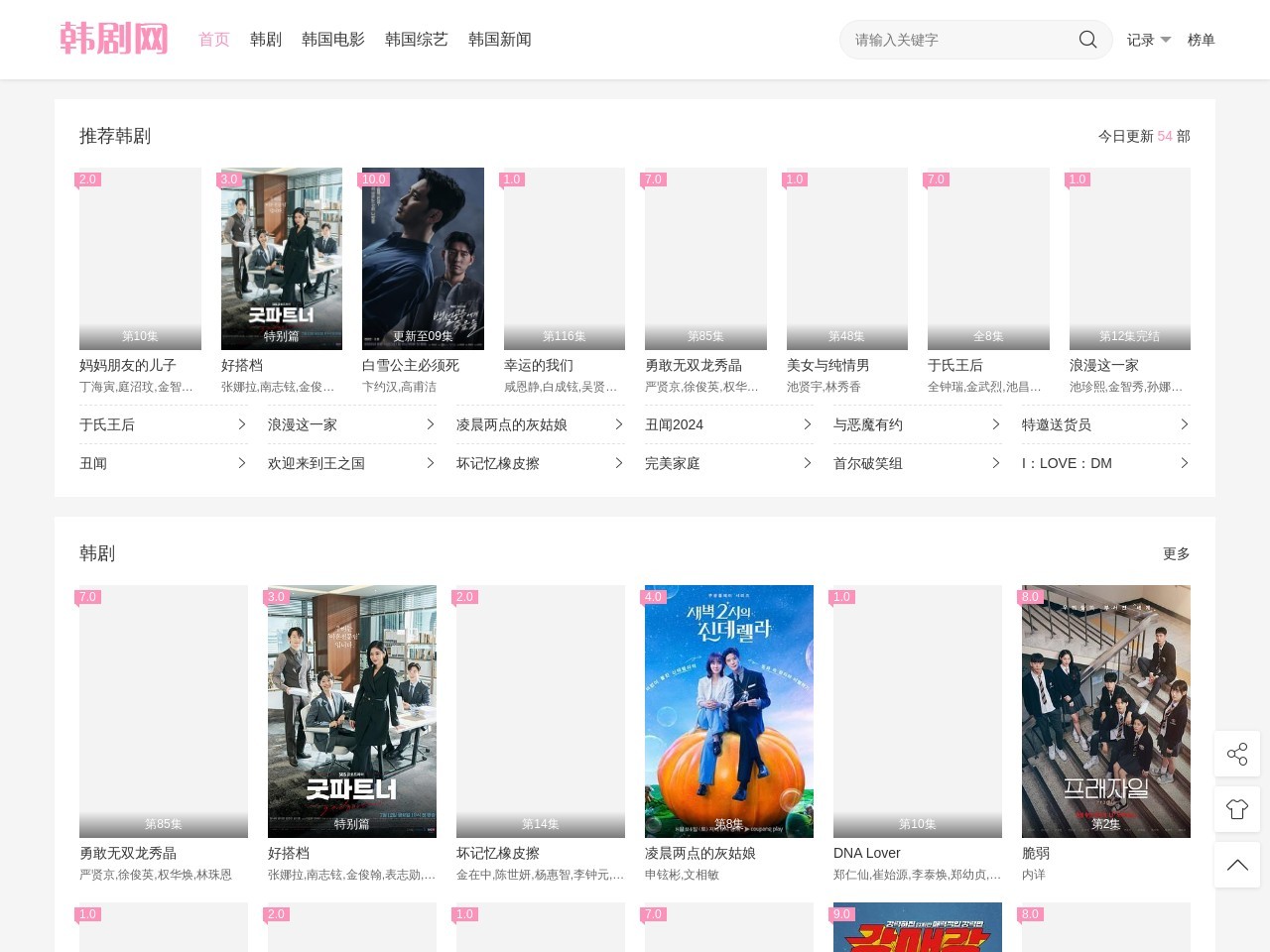Open 凌晨两点的灰姑娘 pumpkin poster
1270x952 pixels.
click(729, 711)
